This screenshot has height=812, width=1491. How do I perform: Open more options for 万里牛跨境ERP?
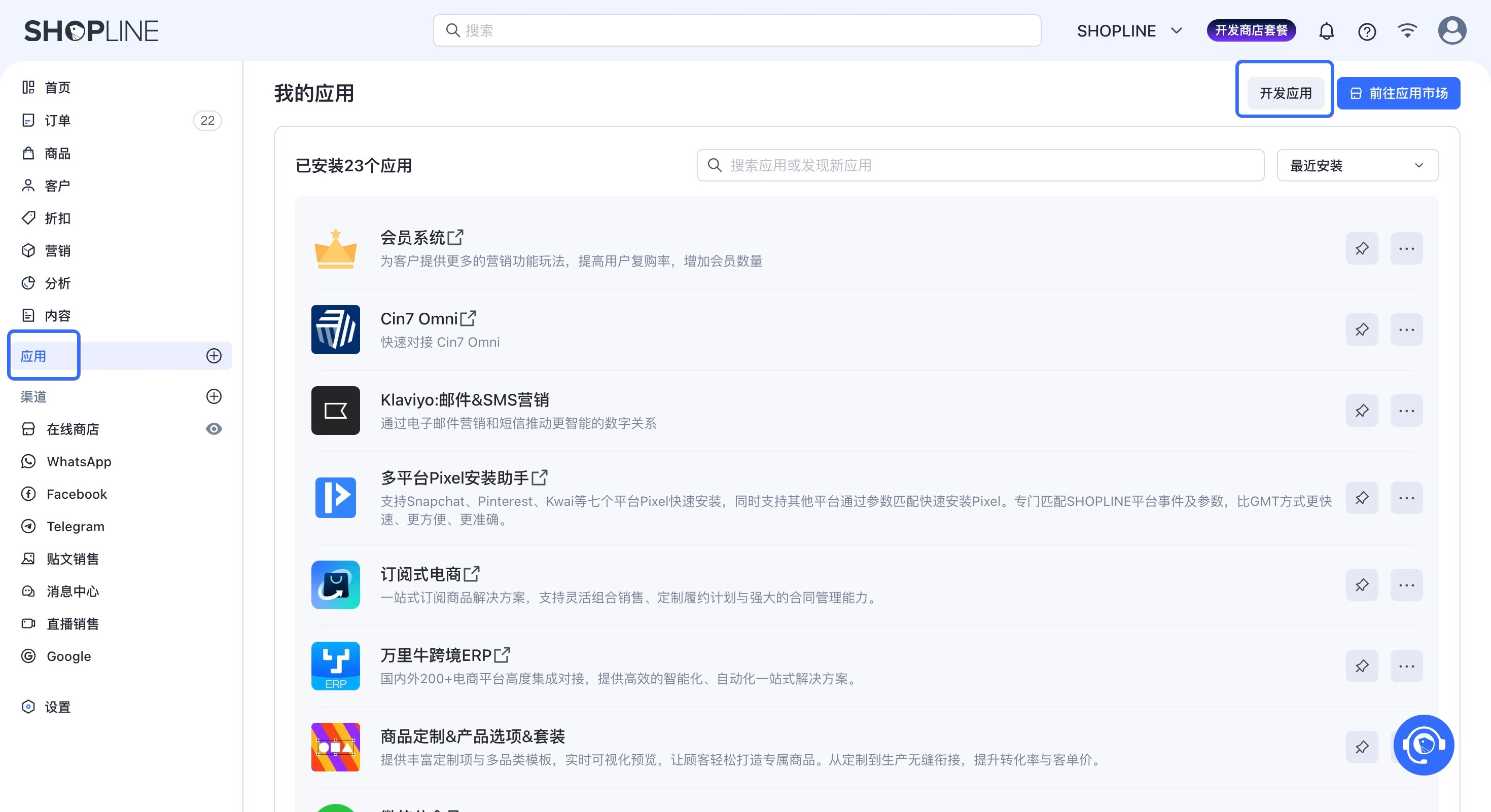click(x=1406, y=666)
